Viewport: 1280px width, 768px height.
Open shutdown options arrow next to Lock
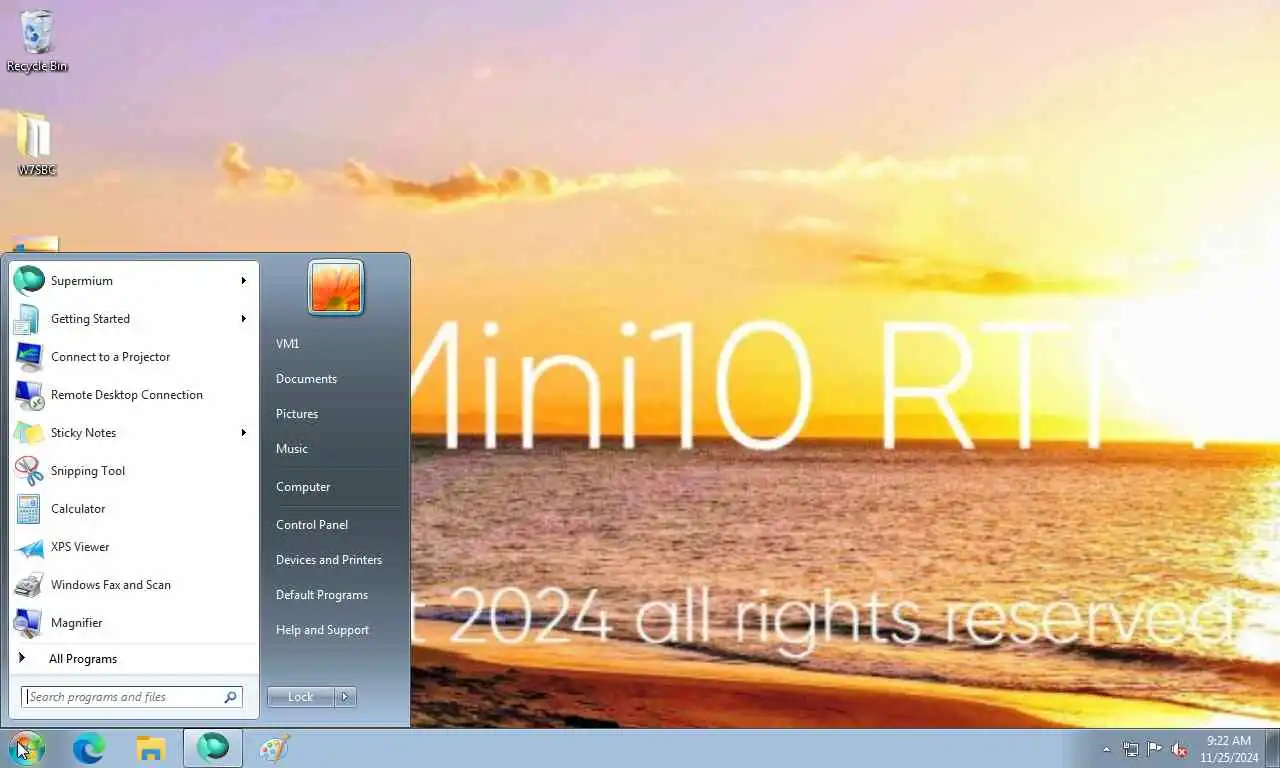[x=345, y=697]
